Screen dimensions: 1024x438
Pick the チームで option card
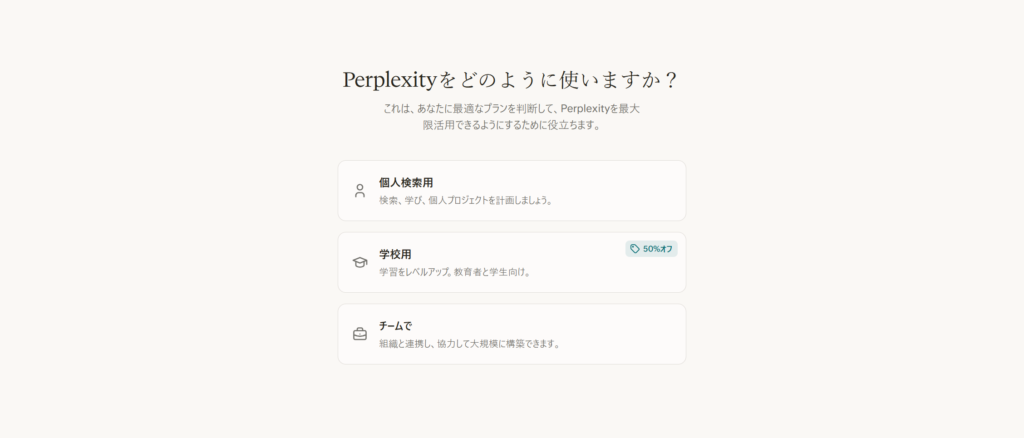pos(511,334)
